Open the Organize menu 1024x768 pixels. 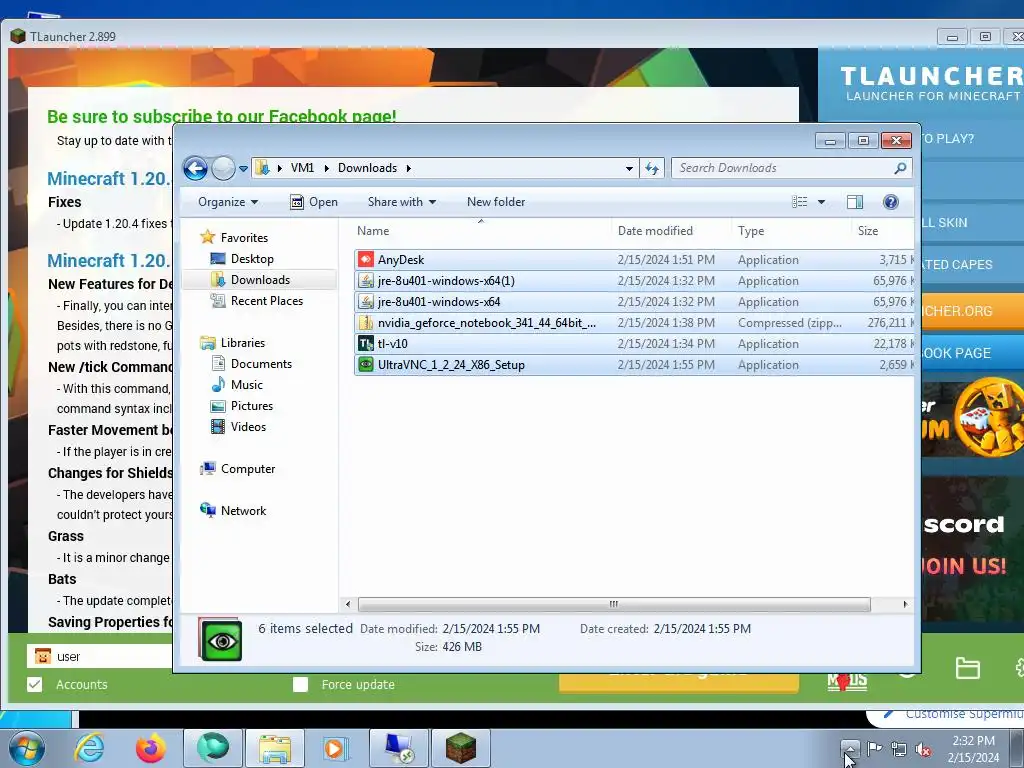click(228, 202)
